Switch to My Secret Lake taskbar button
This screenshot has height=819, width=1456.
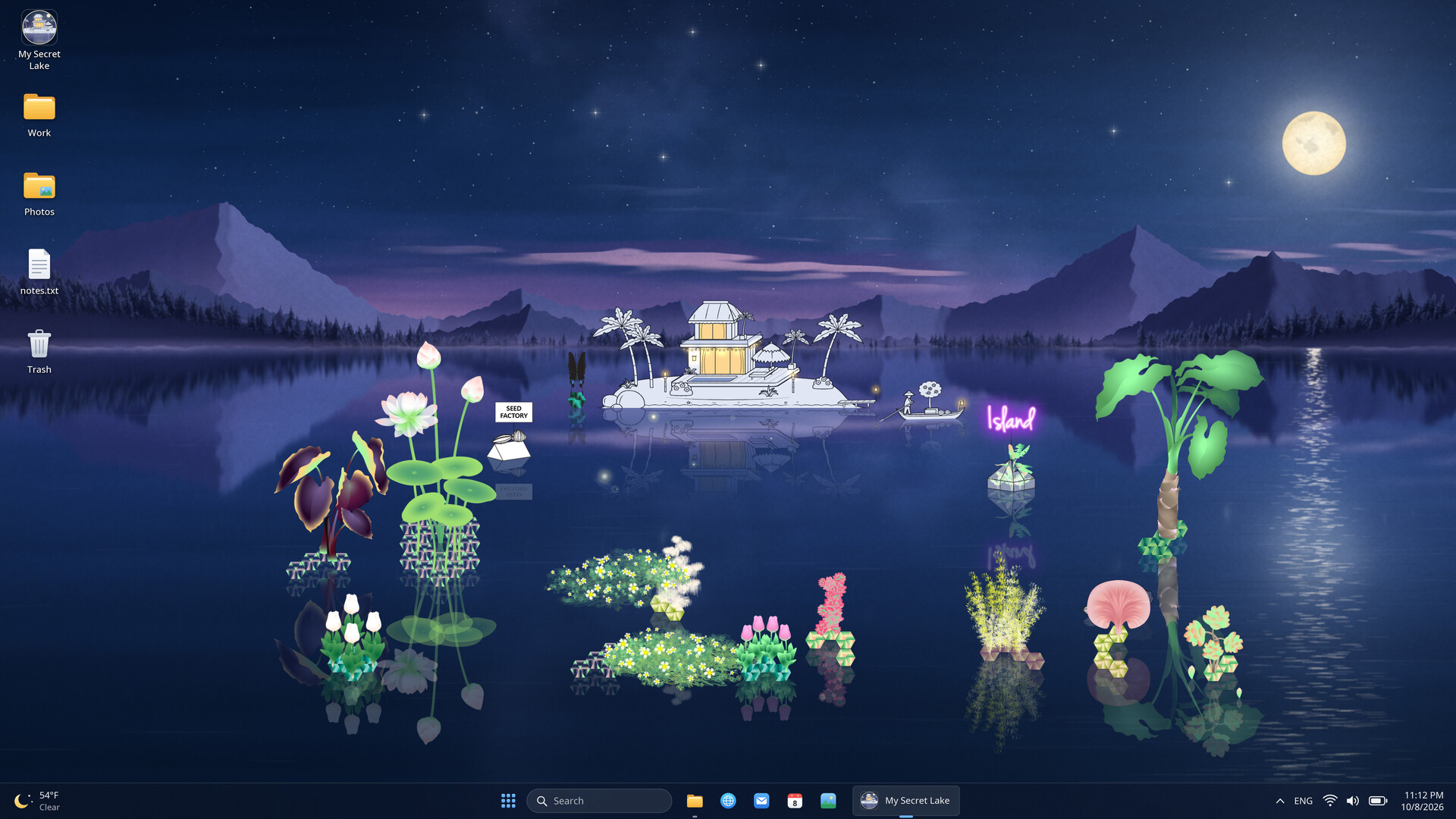click(x=906, y=801)
